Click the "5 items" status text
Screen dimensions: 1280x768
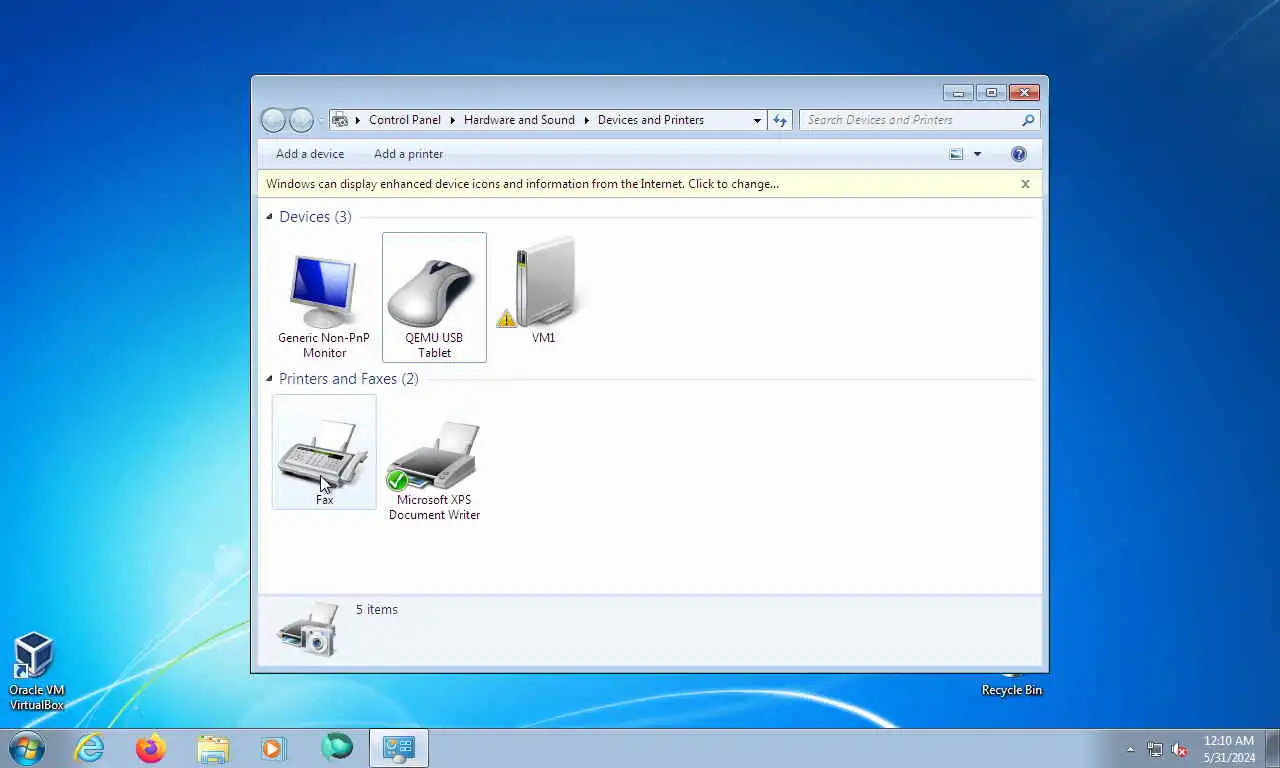coord(377,610)
